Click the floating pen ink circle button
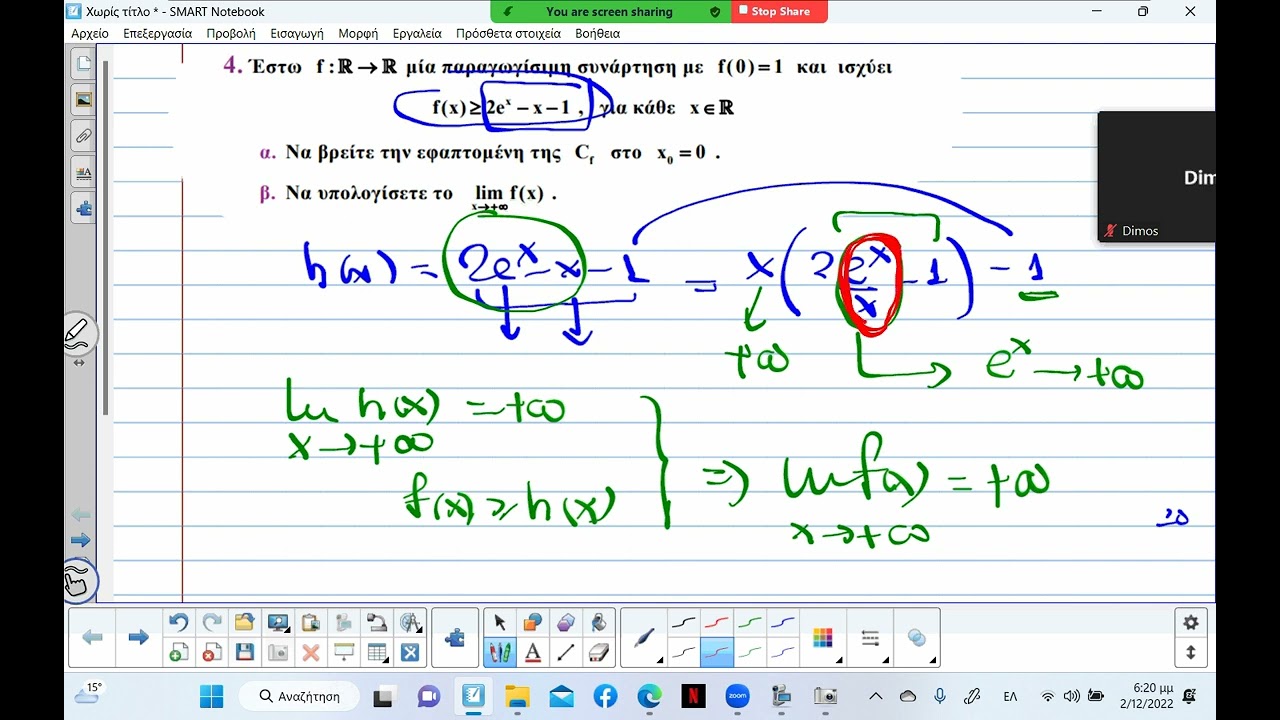The image size is (1280, 720). (79, 334)
